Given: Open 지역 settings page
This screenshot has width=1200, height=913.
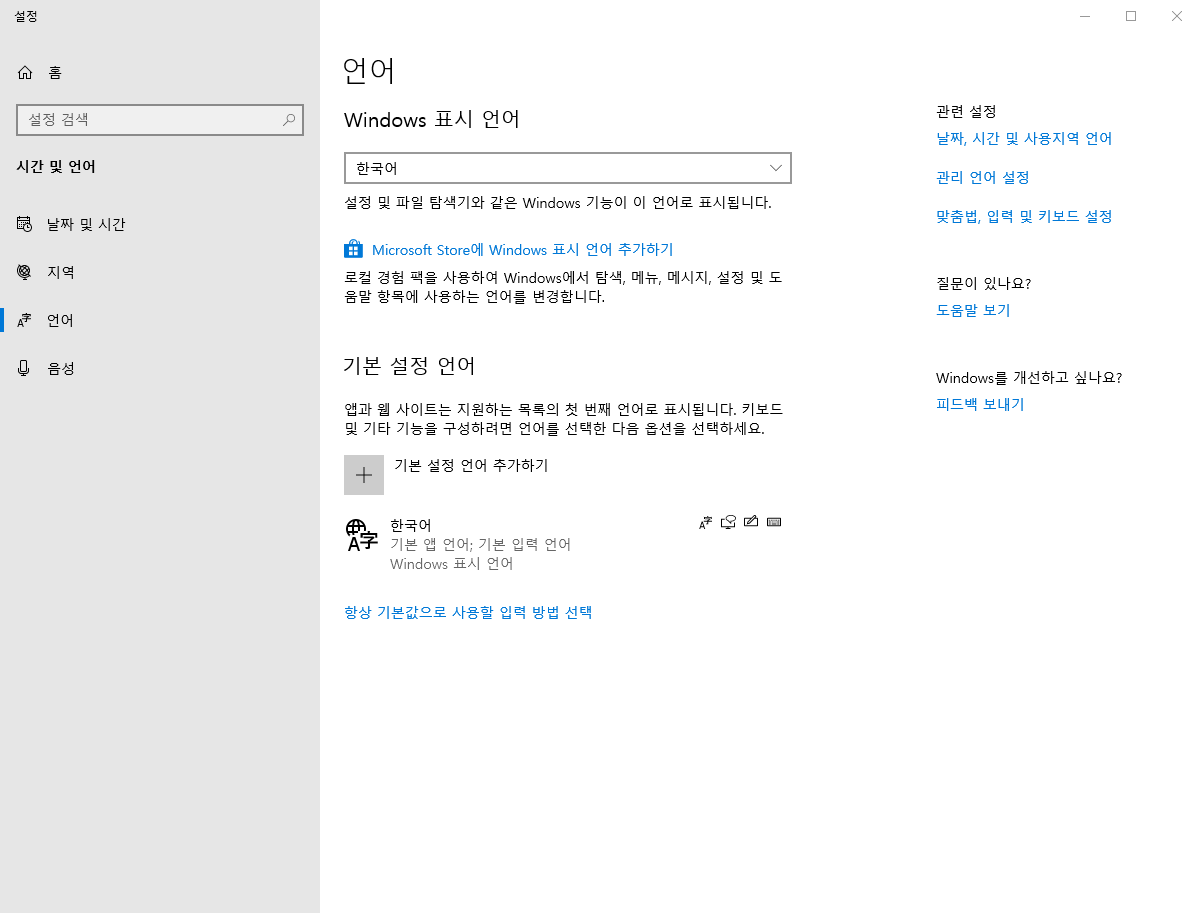Looking at the screenshot, I should coord(160,272).
